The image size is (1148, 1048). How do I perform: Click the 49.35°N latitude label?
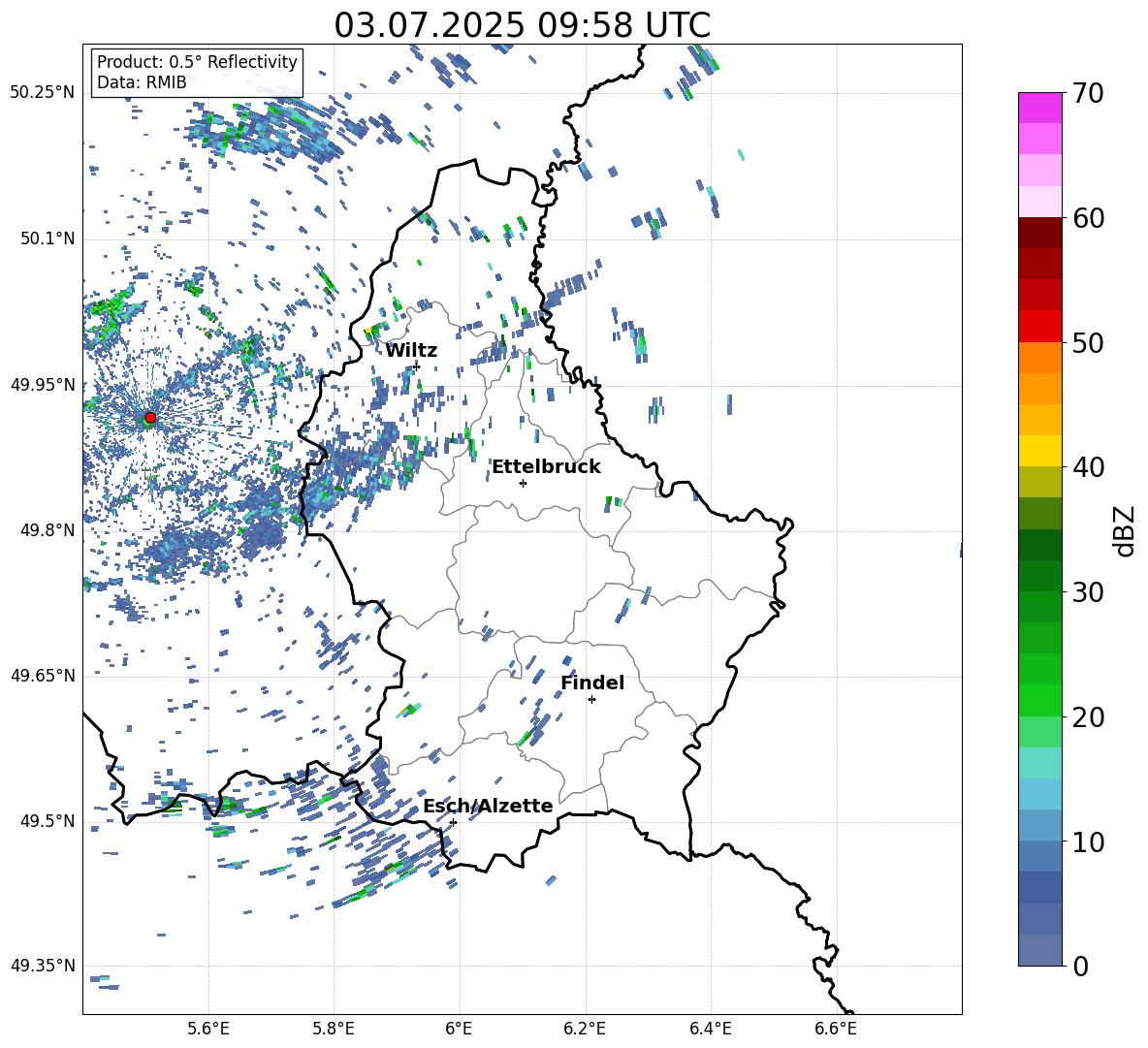43,966
